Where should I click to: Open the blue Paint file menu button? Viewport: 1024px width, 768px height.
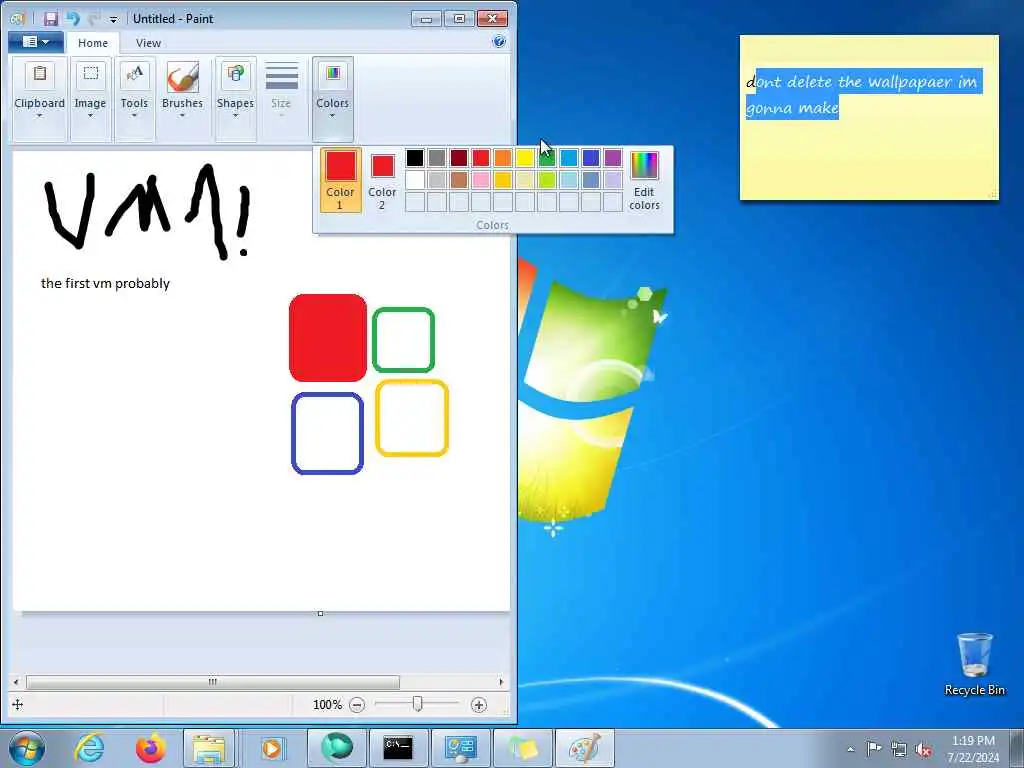pyautogui.click(x=36, y=42)
